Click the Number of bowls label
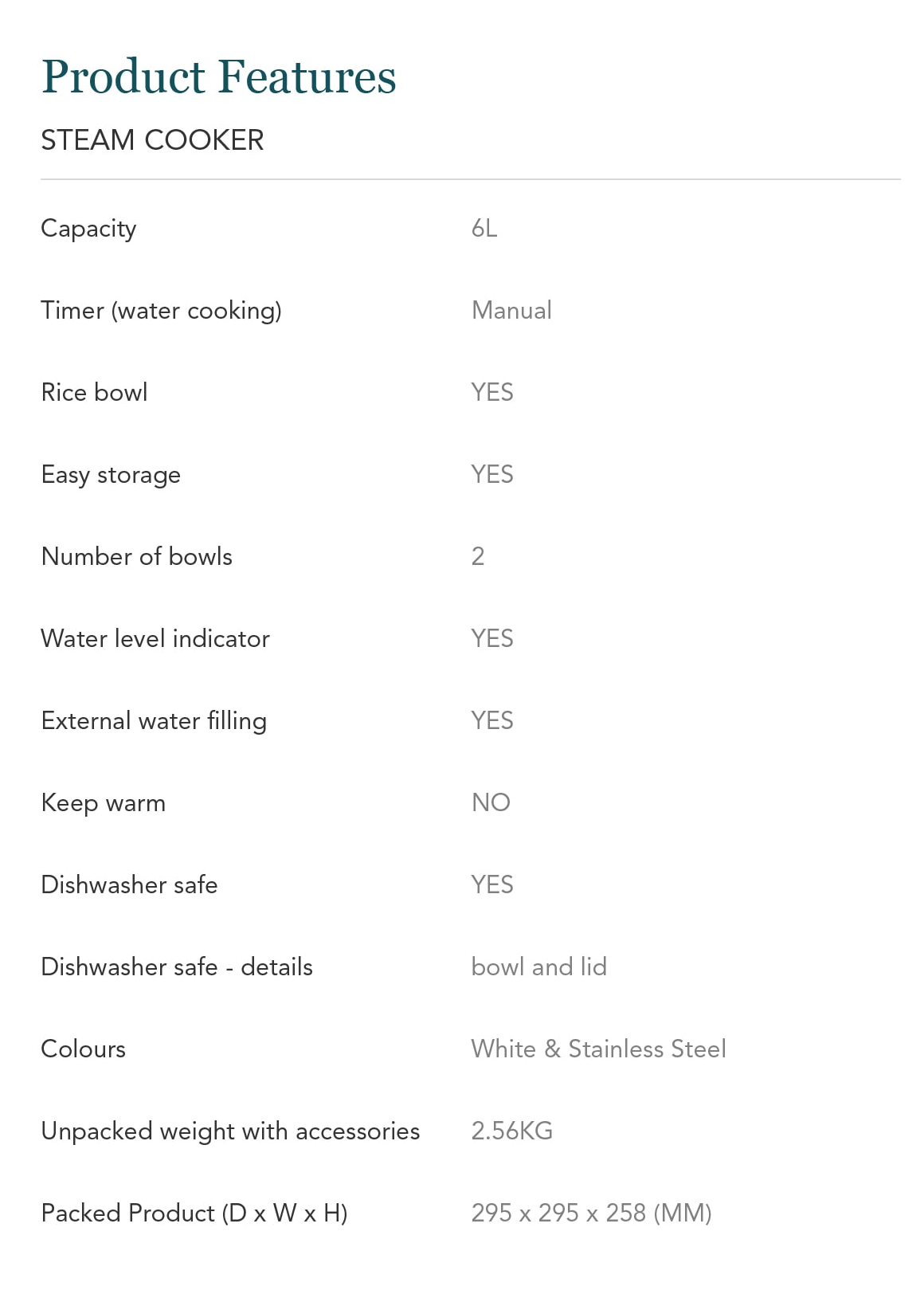 (x=136, y=557)
